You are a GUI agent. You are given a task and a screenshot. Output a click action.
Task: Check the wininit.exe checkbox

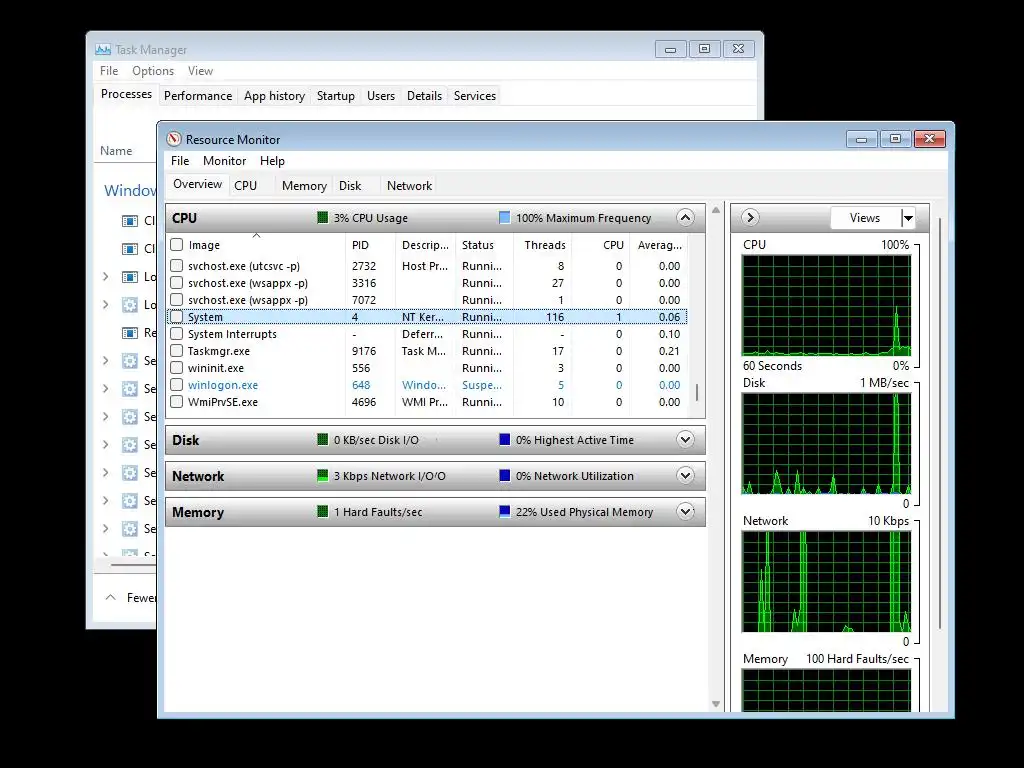tap(176, 368)
